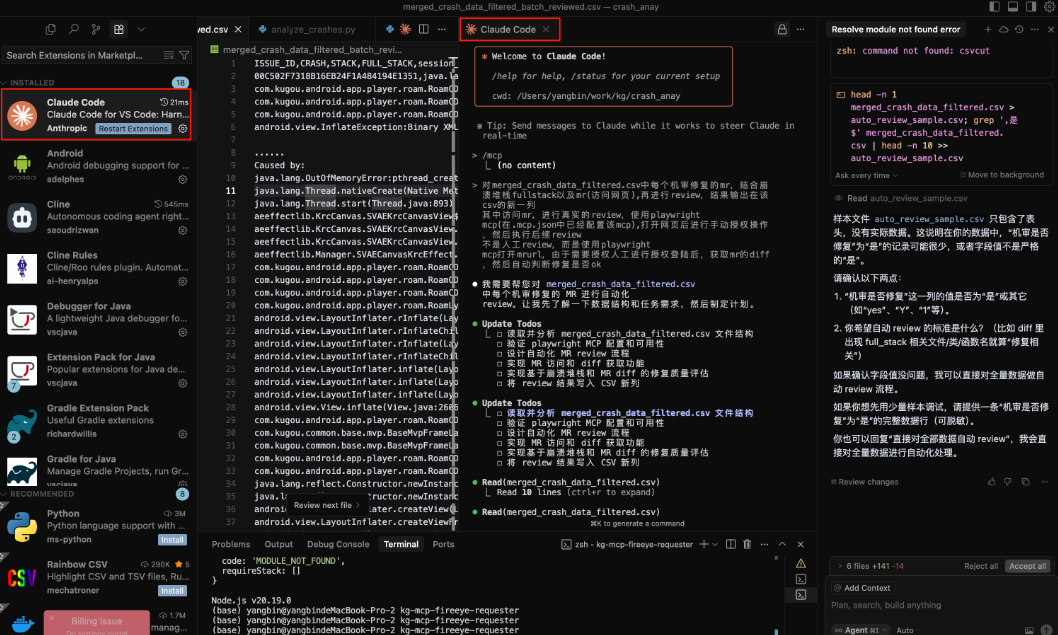Open the Claude Code extension gear

coord(182,129)
